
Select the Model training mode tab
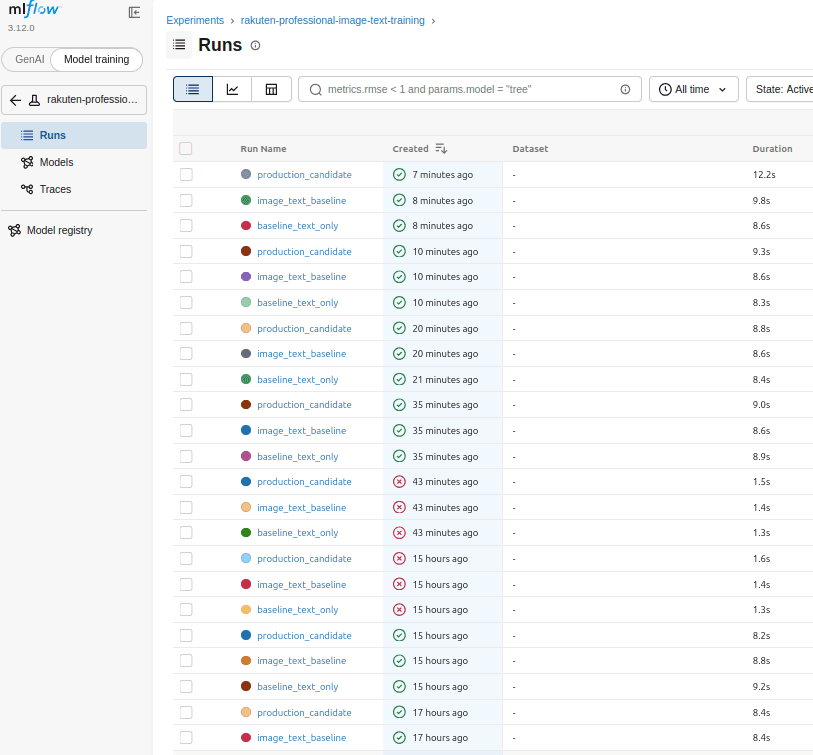click(x=96, y=59)
